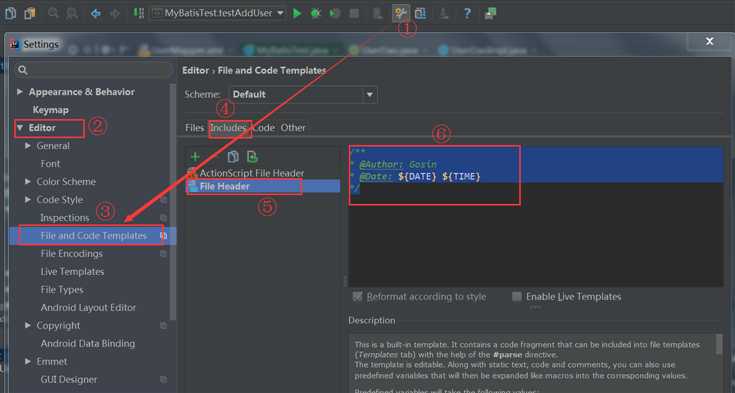This screenshot has width=735, height=393.
Task: Open the MyBatisTest.testAddUser run configuration dropdown
Action: coord(218,13)
